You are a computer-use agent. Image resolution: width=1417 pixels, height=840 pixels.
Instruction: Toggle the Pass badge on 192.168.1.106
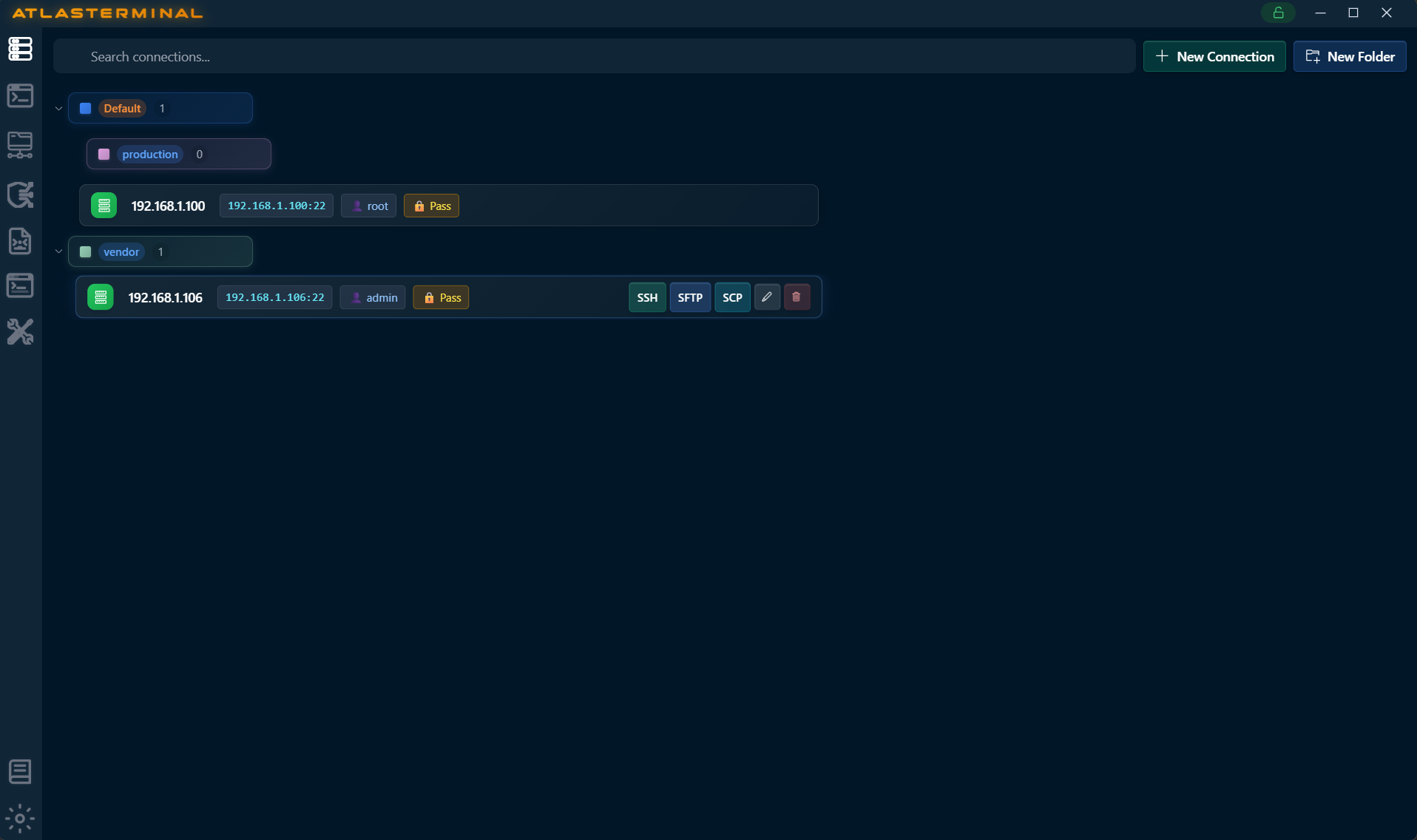click(x=441, y=297)
